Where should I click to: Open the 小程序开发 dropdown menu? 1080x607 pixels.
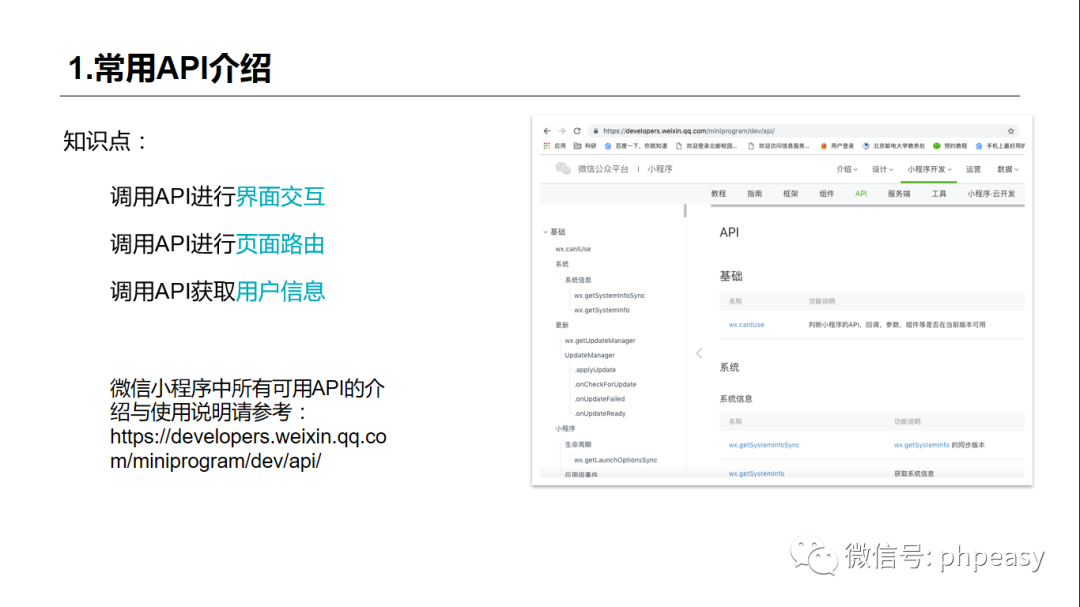click(929, 169)
